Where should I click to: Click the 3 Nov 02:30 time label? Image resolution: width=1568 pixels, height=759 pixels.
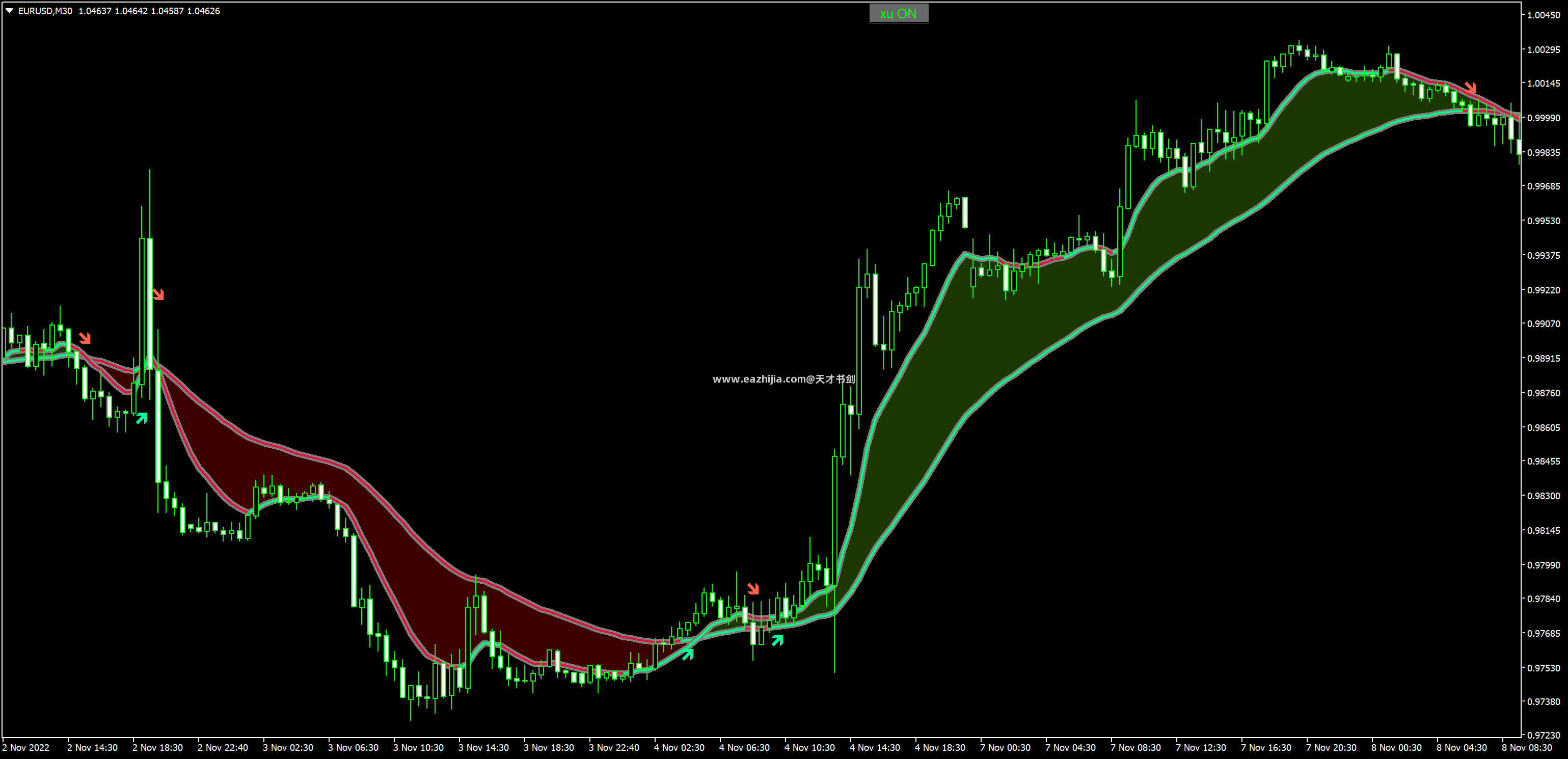(x=288, y=747)
